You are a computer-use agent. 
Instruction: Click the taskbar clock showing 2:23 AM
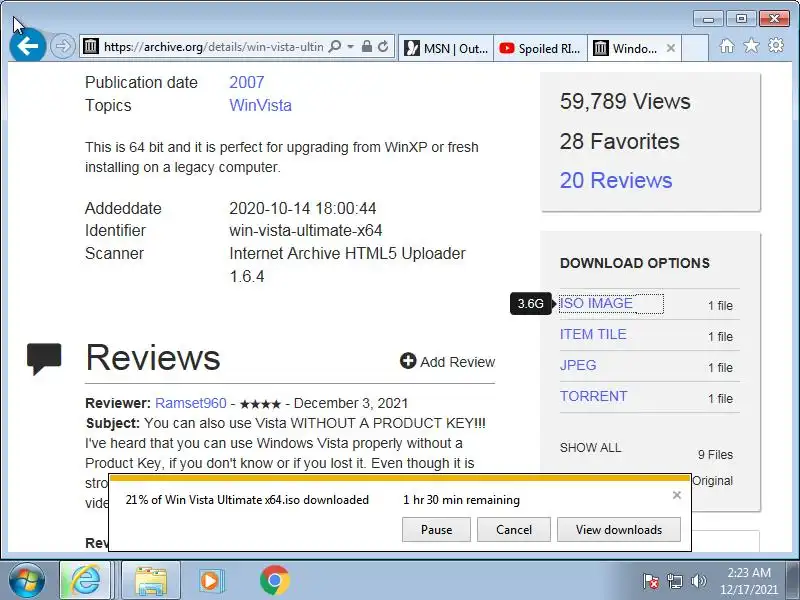tap(748, 581)
